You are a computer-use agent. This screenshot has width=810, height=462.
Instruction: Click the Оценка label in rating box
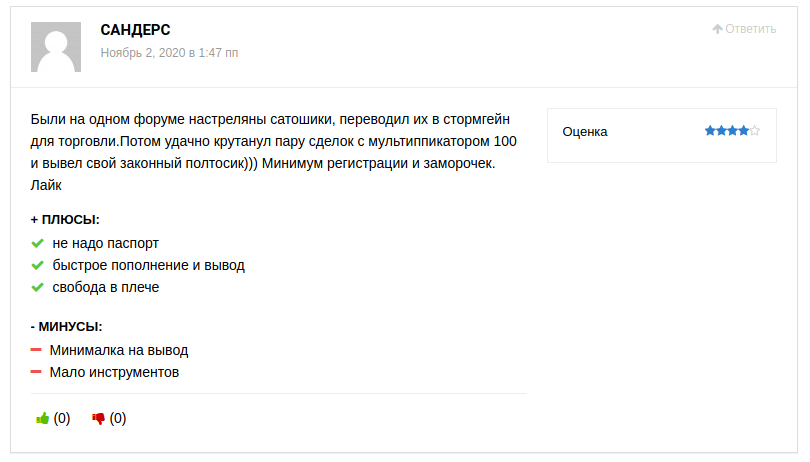tap(585, 132)
